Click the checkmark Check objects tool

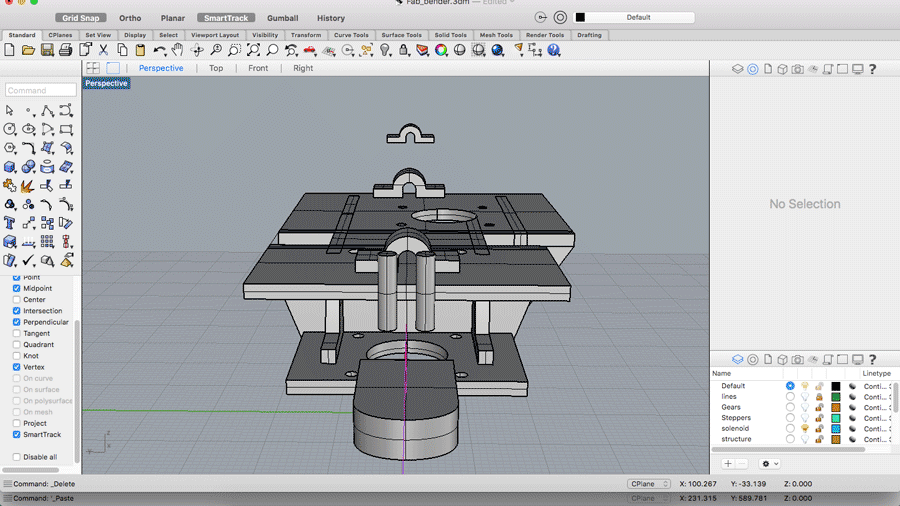click(x=28, y=260)
